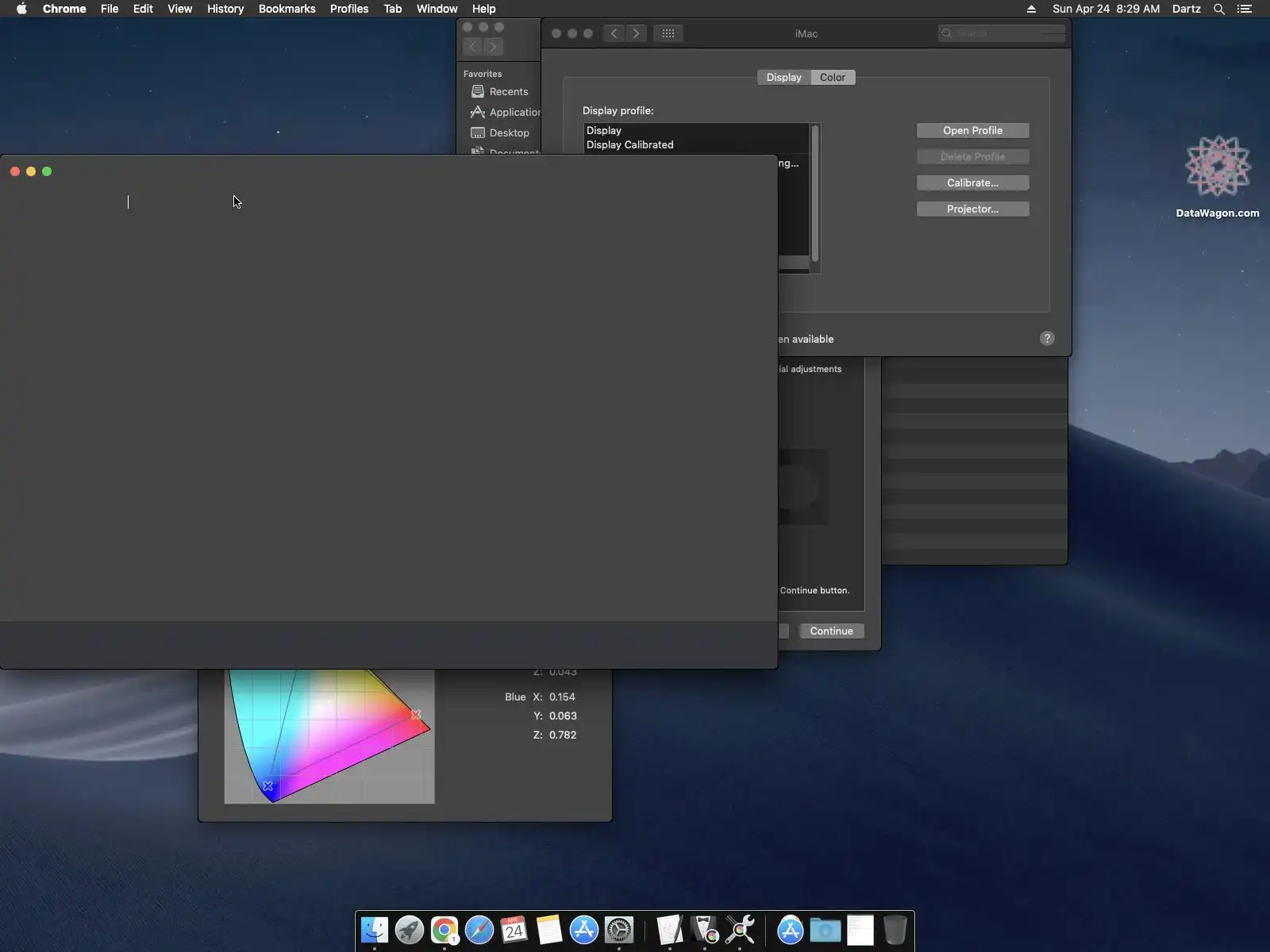
Task: Open the Chrome application menu
Action: pyautogui.click(x=64, y=9)
